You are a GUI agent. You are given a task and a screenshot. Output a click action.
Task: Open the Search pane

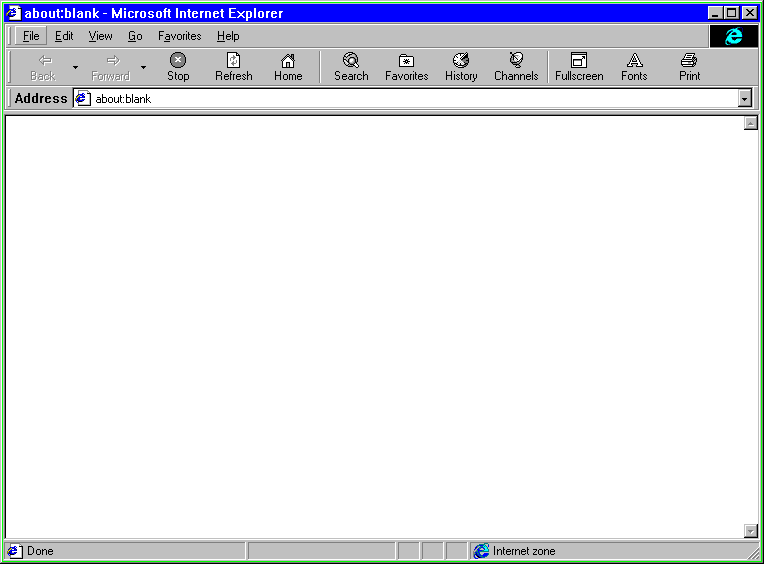coord(351,67)
